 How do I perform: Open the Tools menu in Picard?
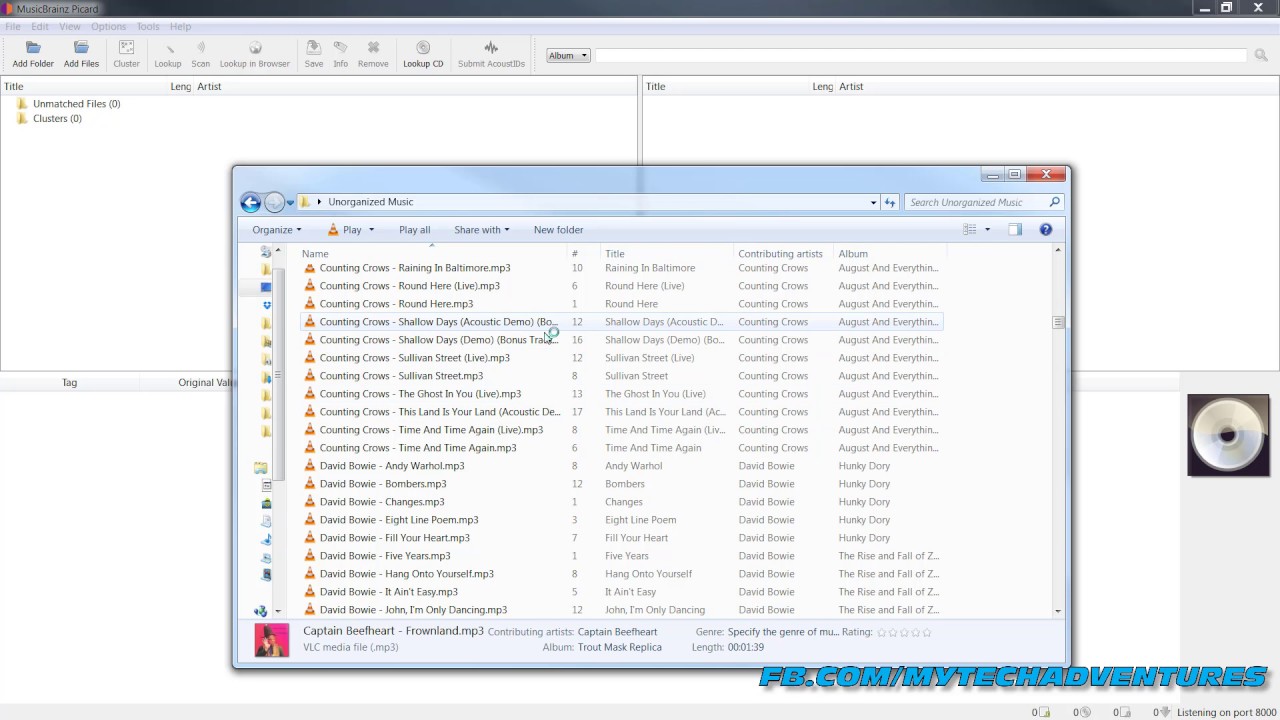click(148, 26)
